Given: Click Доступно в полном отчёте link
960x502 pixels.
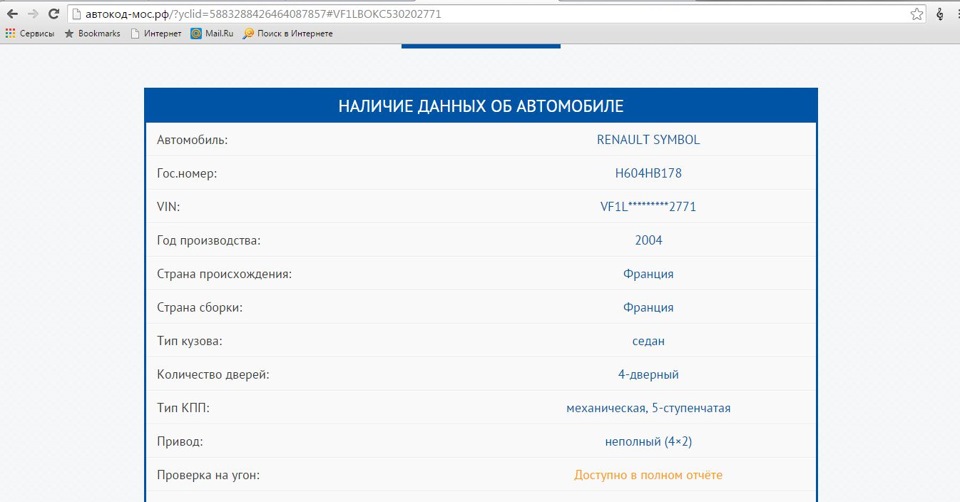Looking at the screenshot, I should click(648, 475).
